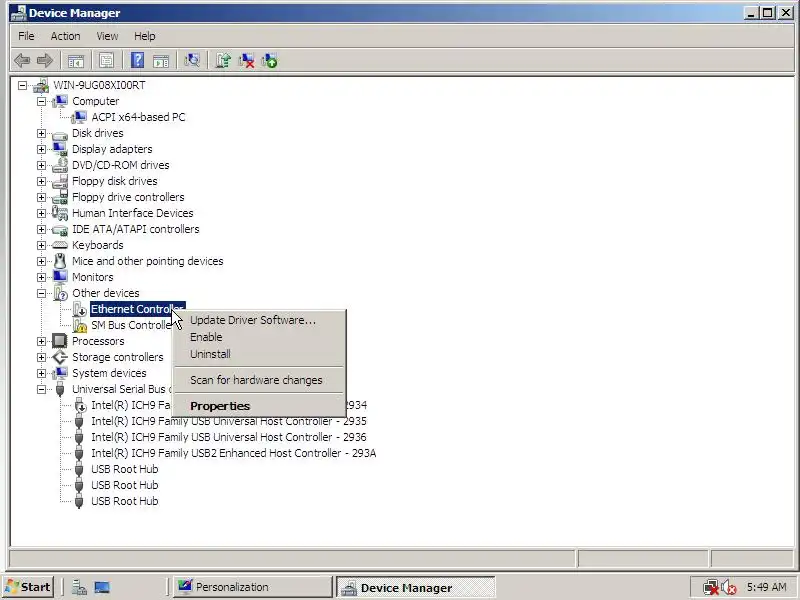Click the Device Manager taskbar button
The width and height of the screenshot is (800, 600).
(415, 588)
